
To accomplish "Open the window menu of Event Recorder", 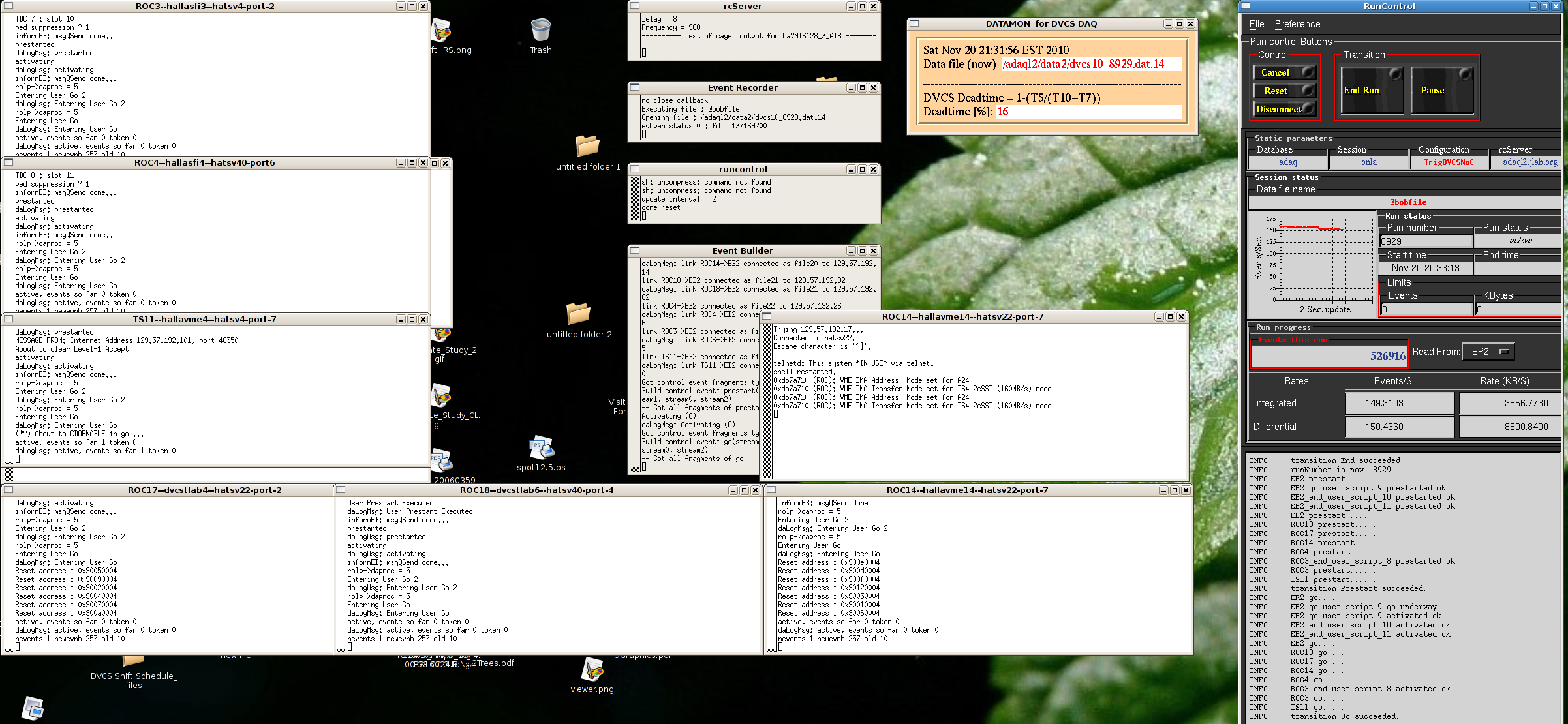I will pos(635,87).
